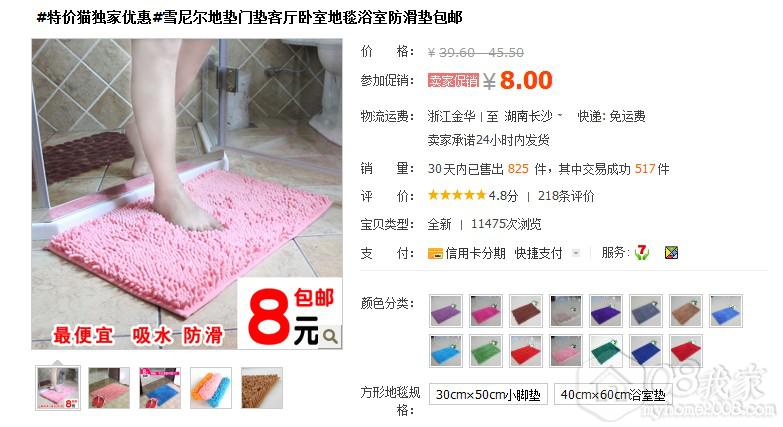783x427 pixels.
Task: Choose the pink mat color in second row
Action: pos(566,351)
